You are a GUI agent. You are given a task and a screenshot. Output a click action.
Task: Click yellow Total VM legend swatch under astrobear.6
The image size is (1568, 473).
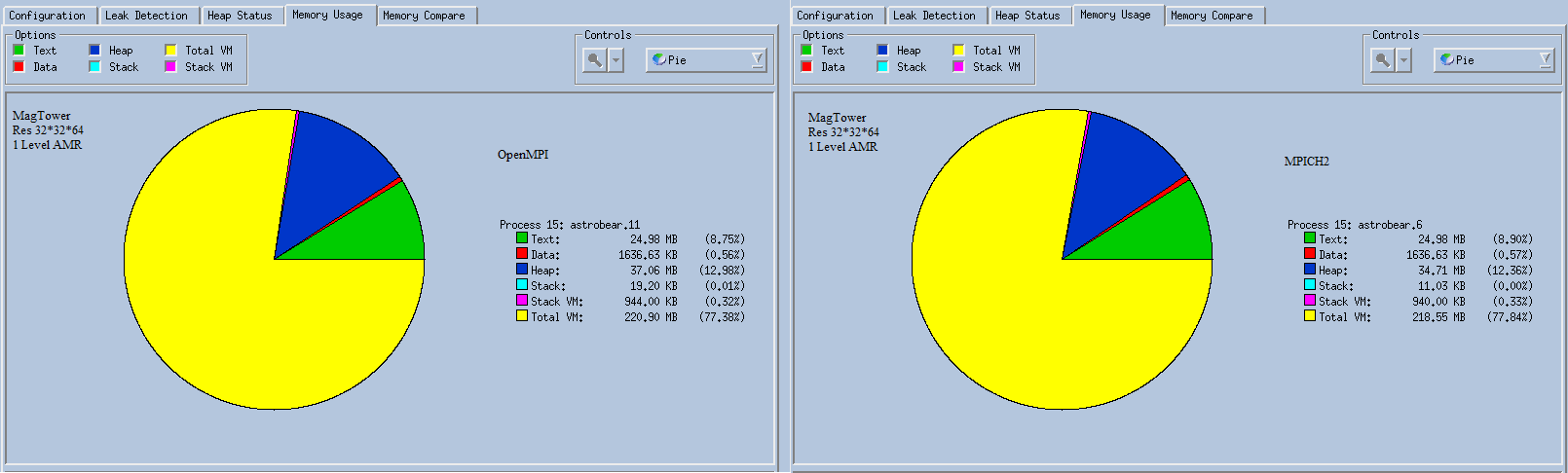[x=1310, y=315]
